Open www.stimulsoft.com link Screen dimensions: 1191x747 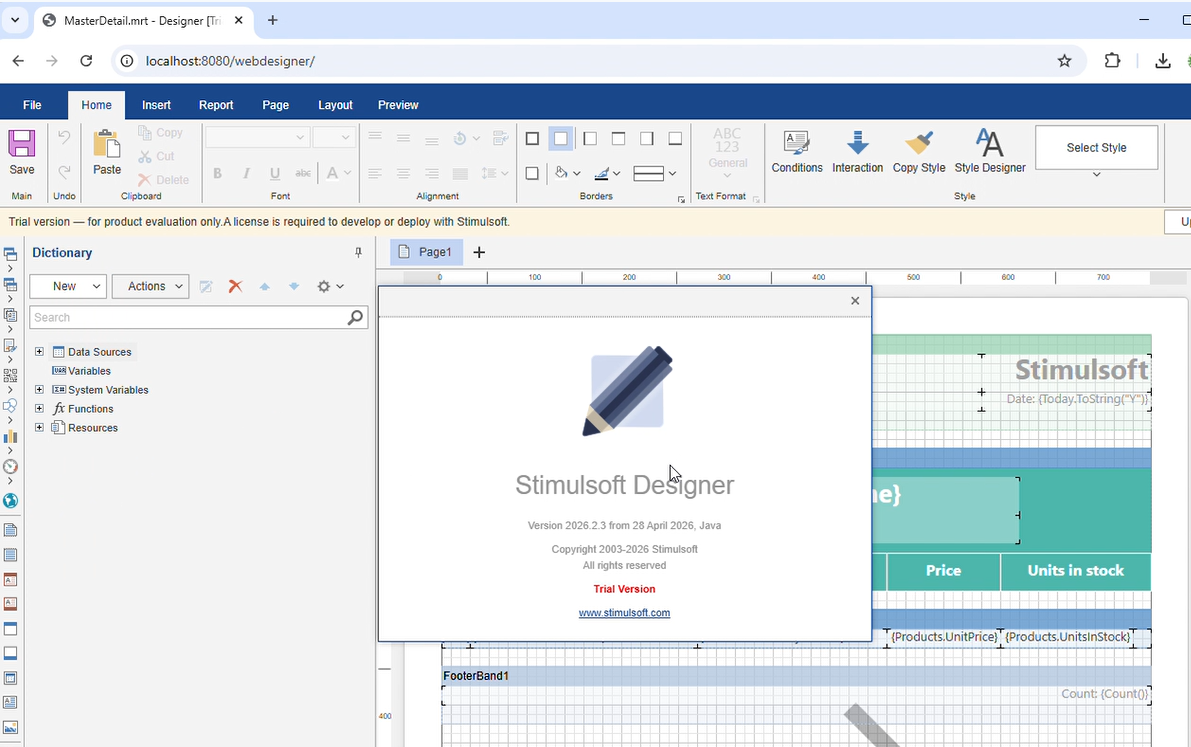point(624,612)
